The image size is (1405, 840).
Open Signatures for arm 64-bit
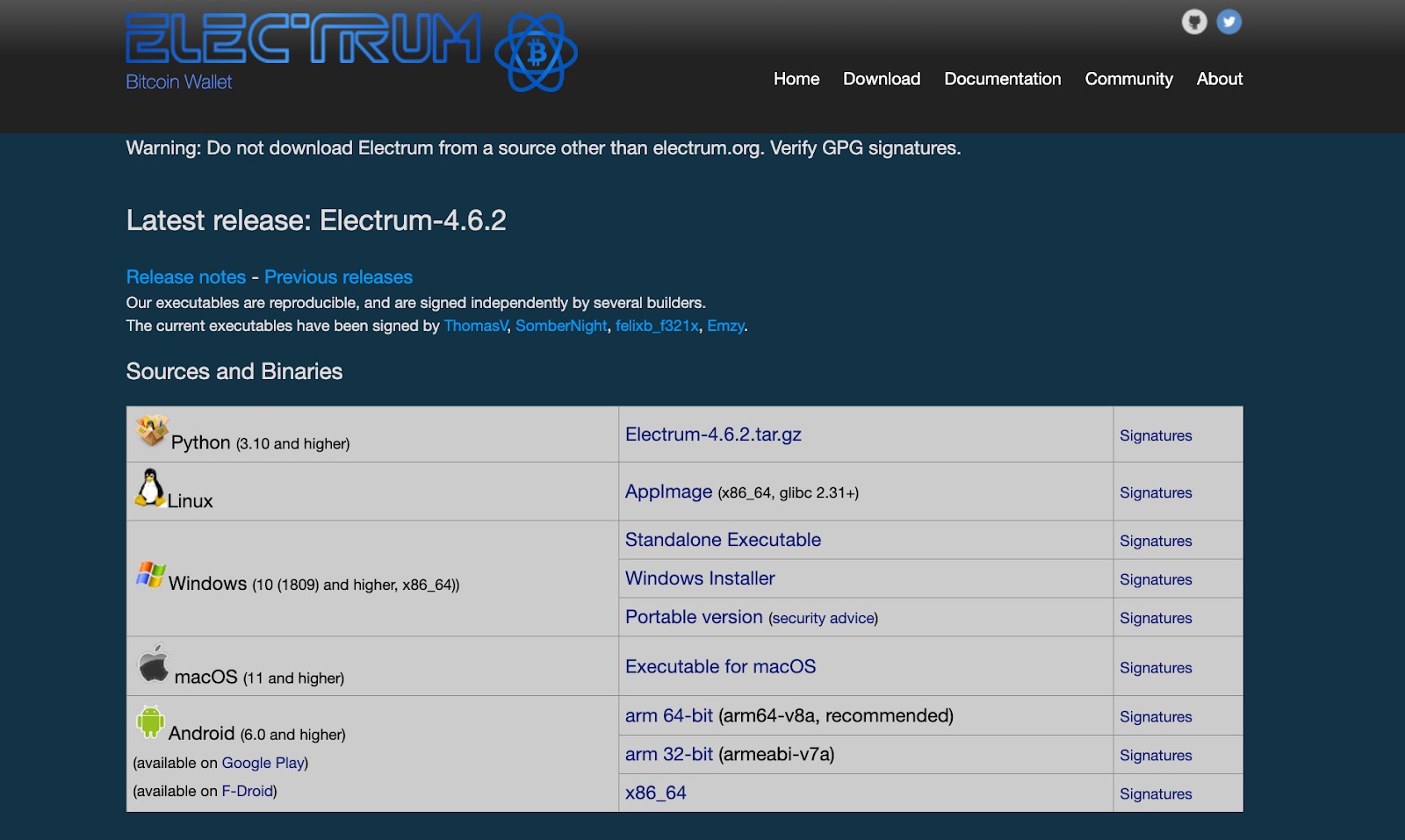pos(1156,717)
